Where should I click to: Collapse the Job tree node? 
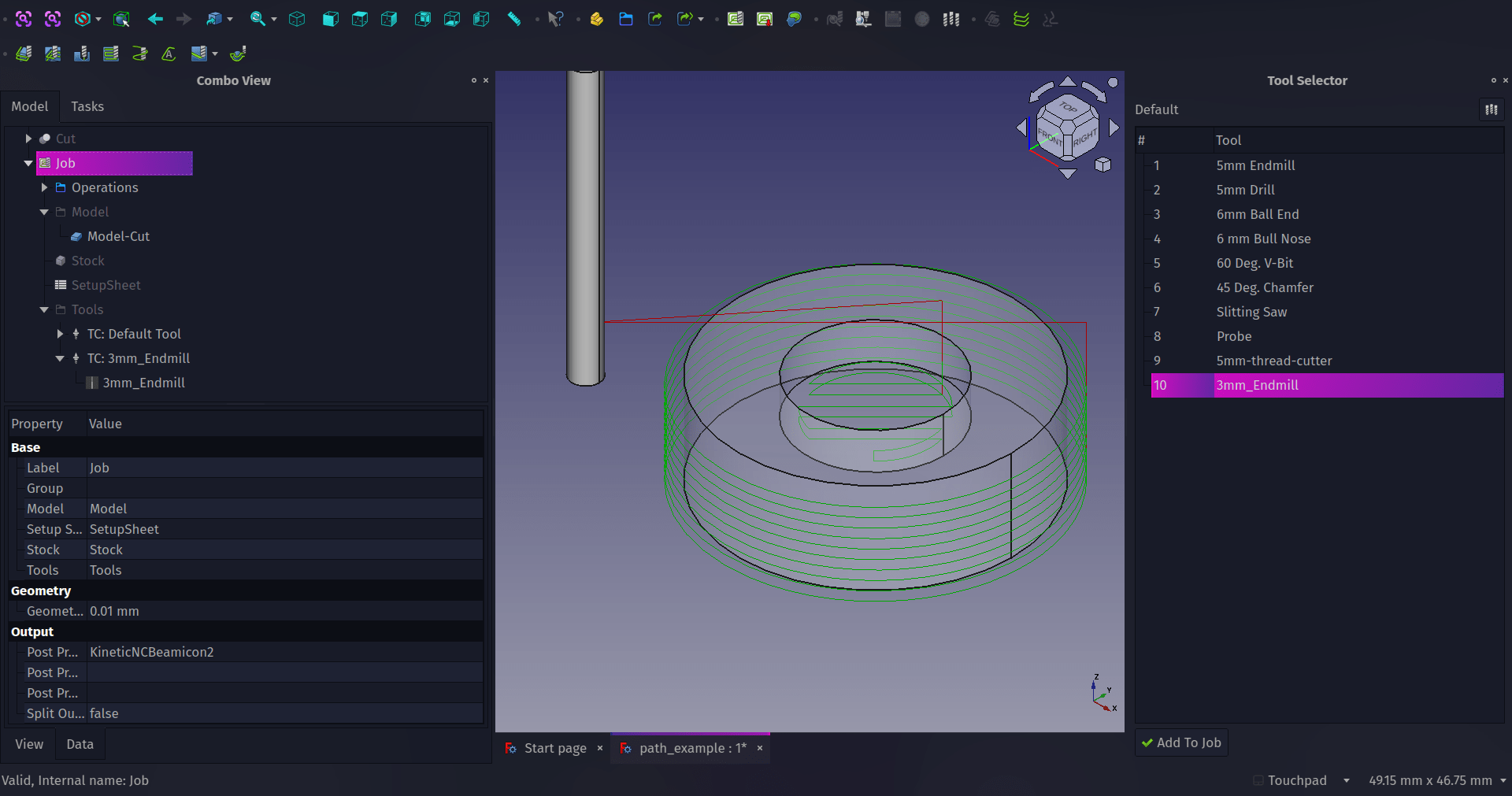(28, 163)
